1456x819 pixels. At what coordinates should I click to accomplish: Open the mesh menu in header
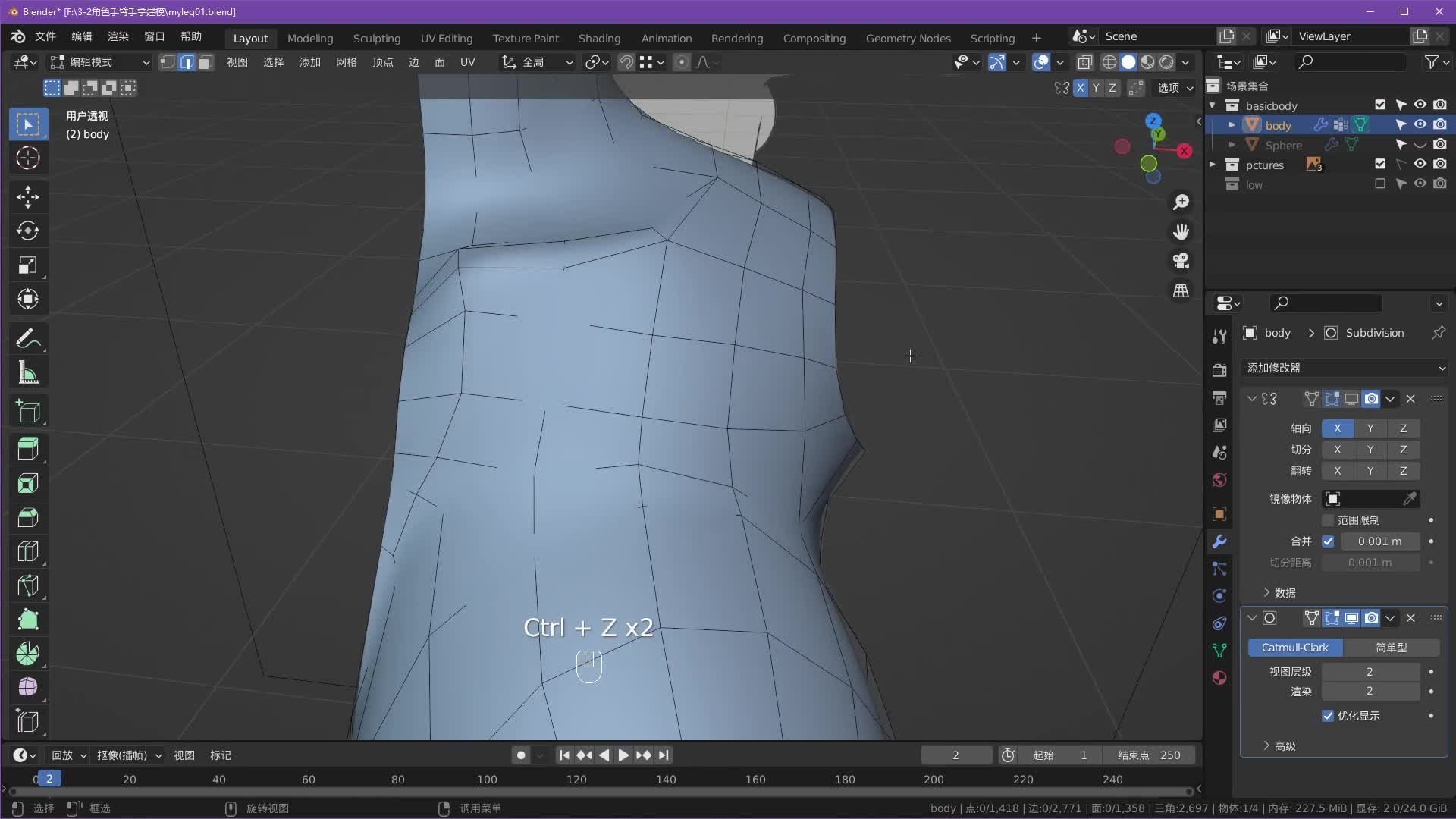tap(346, 62)
